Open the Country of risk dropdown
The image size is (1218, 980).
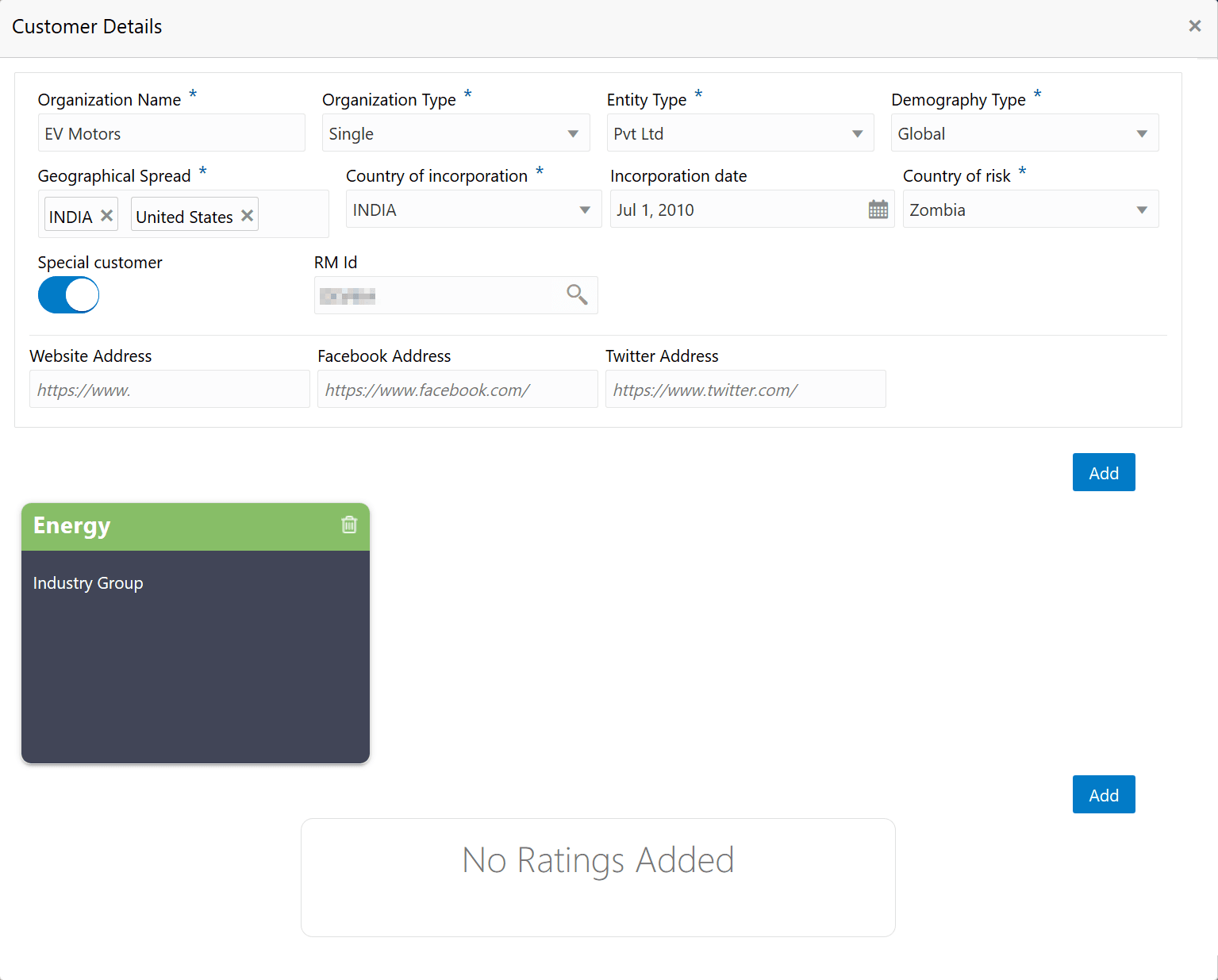1141,209
